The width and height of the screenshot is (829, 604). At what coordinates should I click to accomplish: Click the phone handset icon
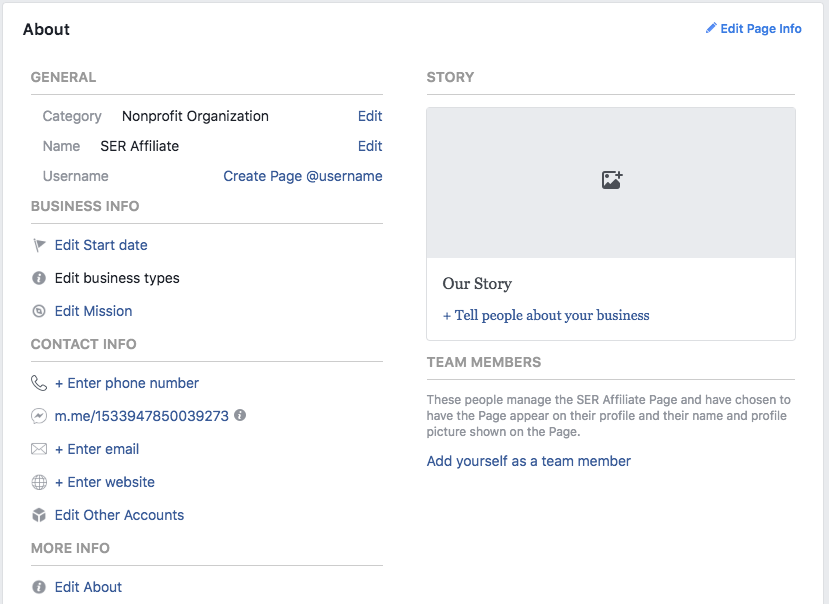pos(39,383)
